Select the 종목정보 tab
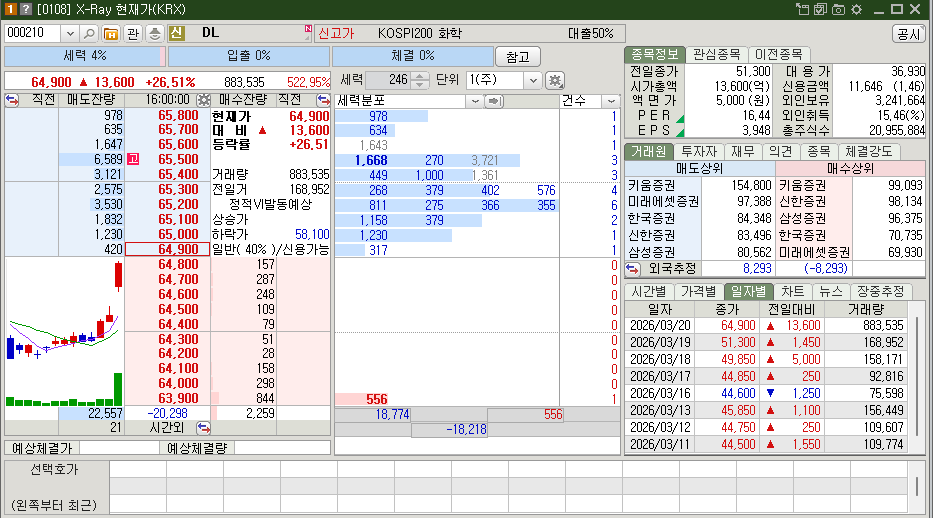The height and width of the screenshot is (518, 933). pos(655,55)
